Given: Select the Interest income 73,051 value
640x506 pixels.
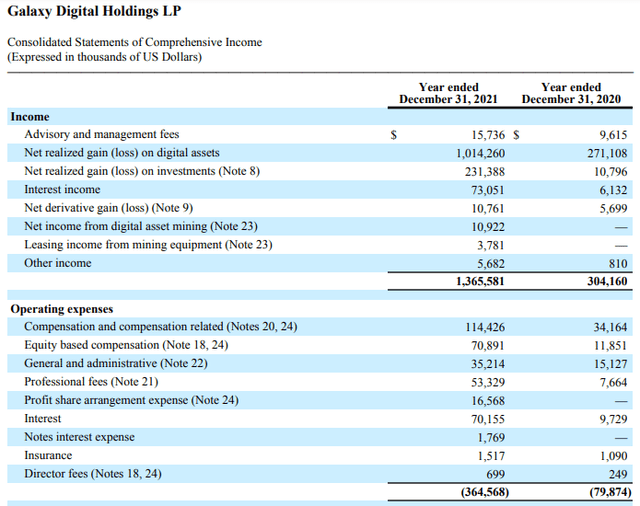Looking at the screenshot, I should click(x=484, y=189).
